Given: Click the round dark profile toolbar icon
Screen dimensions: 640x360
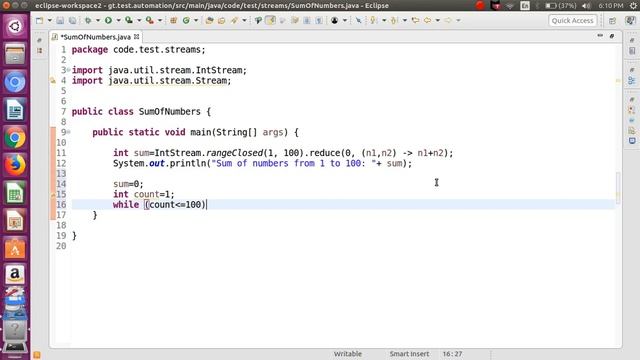Looking at the screenshot, I should click(334, 20).
